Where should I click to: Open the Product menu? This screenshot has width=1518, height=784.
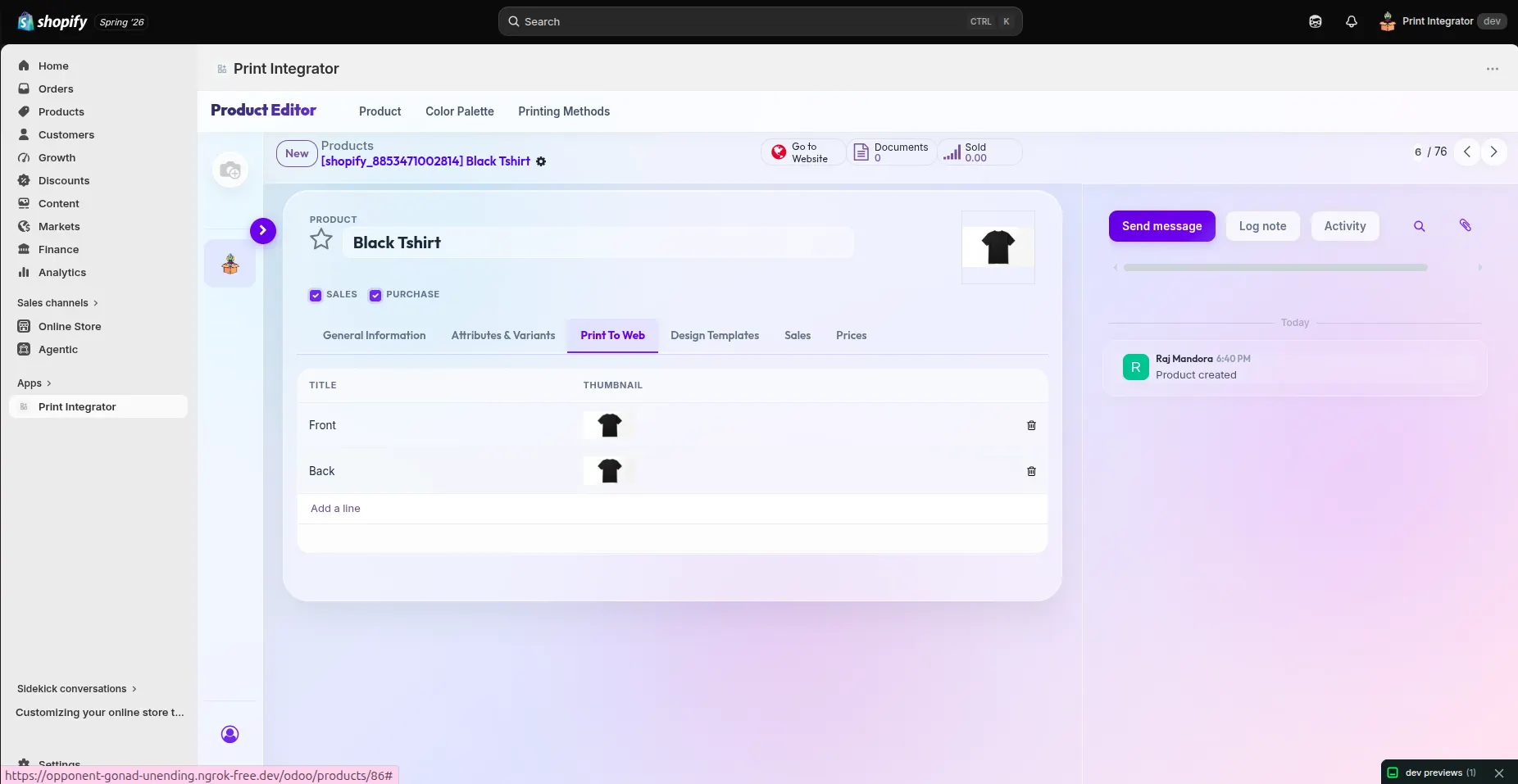click(x=380, y=111)
